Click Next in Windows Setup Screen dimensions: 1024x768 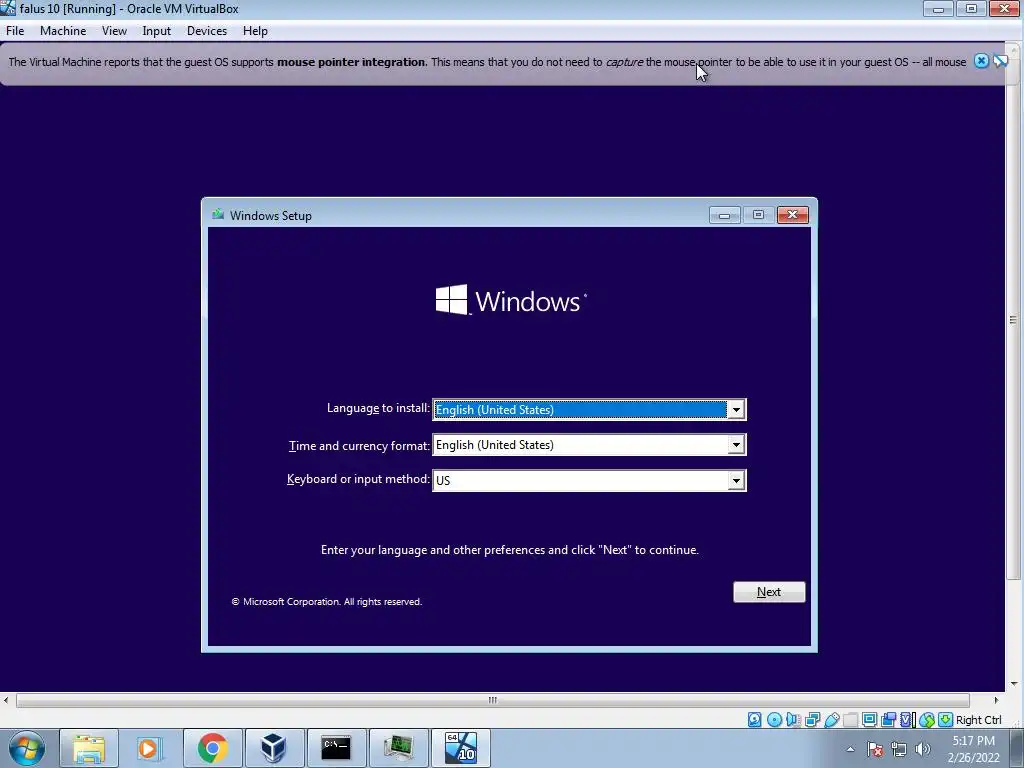pos(769,592)
